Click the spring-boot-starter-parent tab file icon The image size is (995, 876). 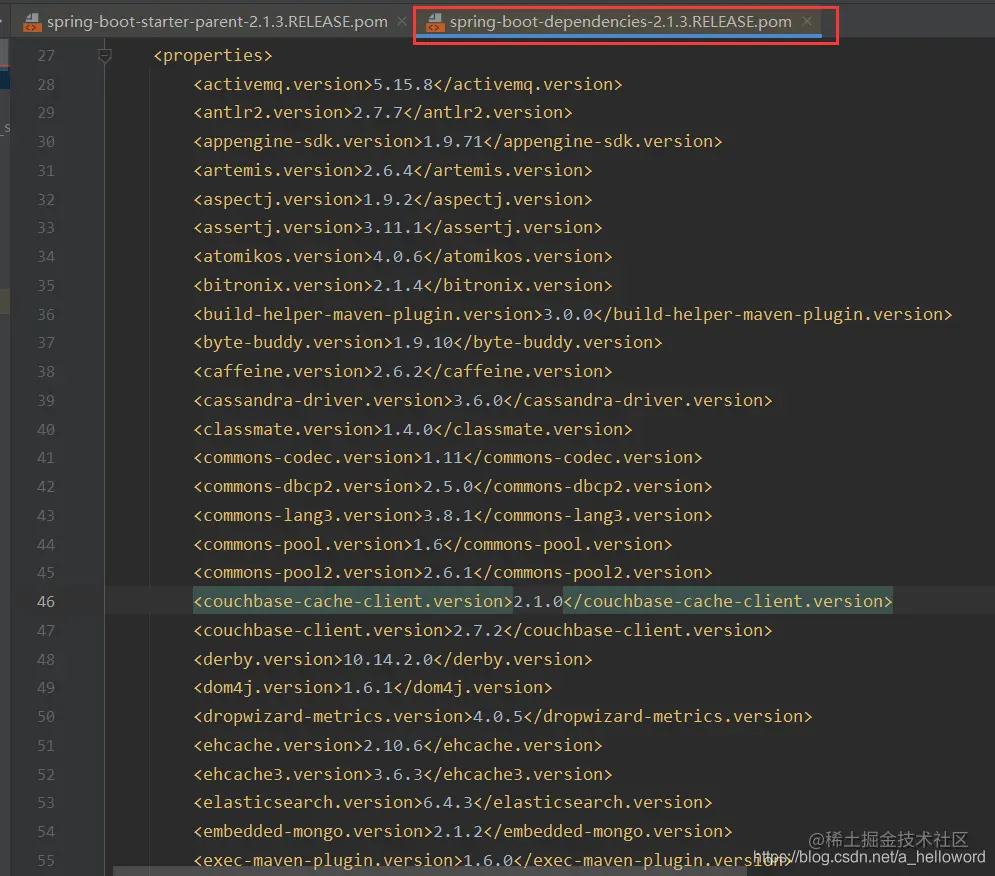[32, 23]
